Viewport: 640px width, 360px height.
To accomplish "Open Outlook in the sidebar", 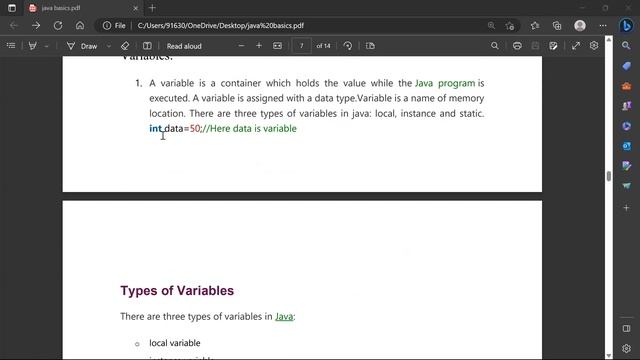I will point(626,146).
